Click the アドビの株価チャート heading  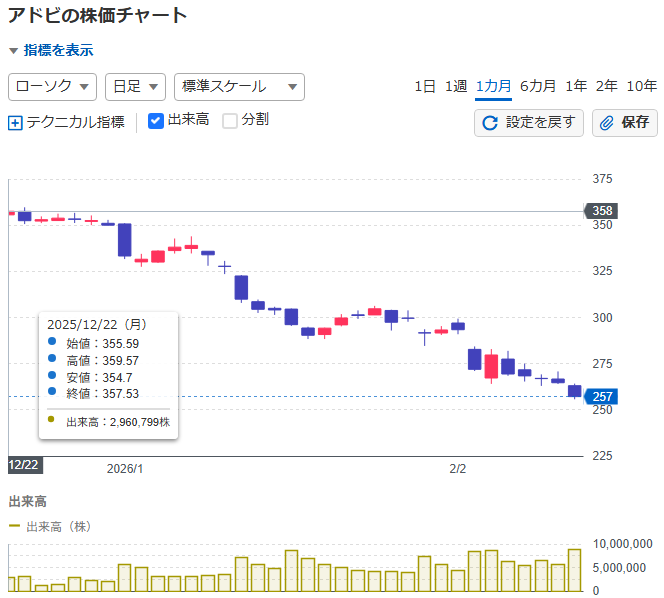point(98,16)
